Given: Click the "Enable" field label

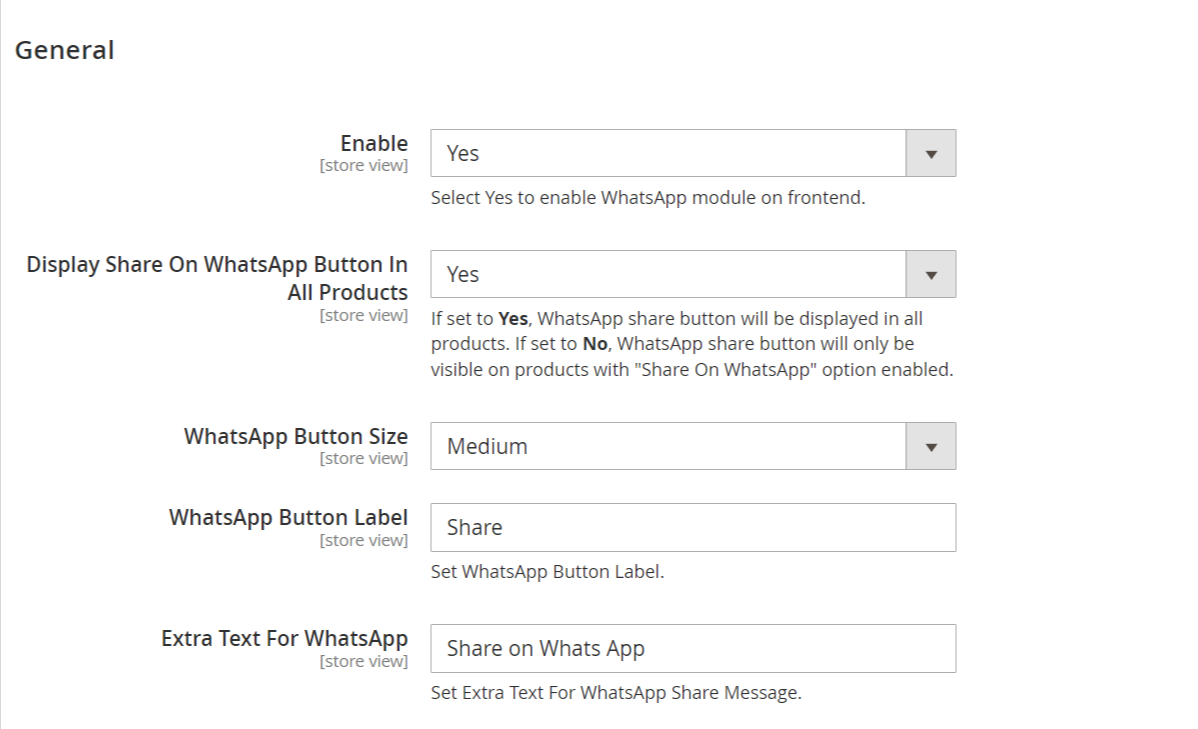Looking at the screenshot, I should (374, 144).
